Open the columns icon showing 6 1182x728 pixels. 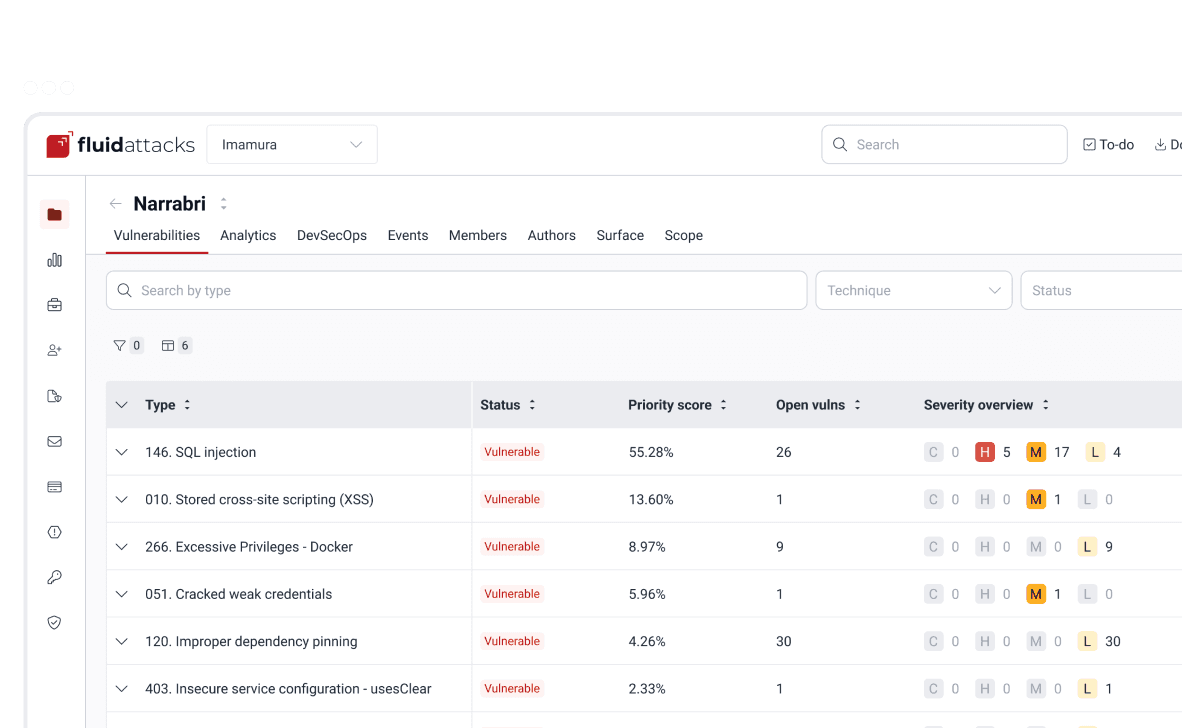point(167,345)
